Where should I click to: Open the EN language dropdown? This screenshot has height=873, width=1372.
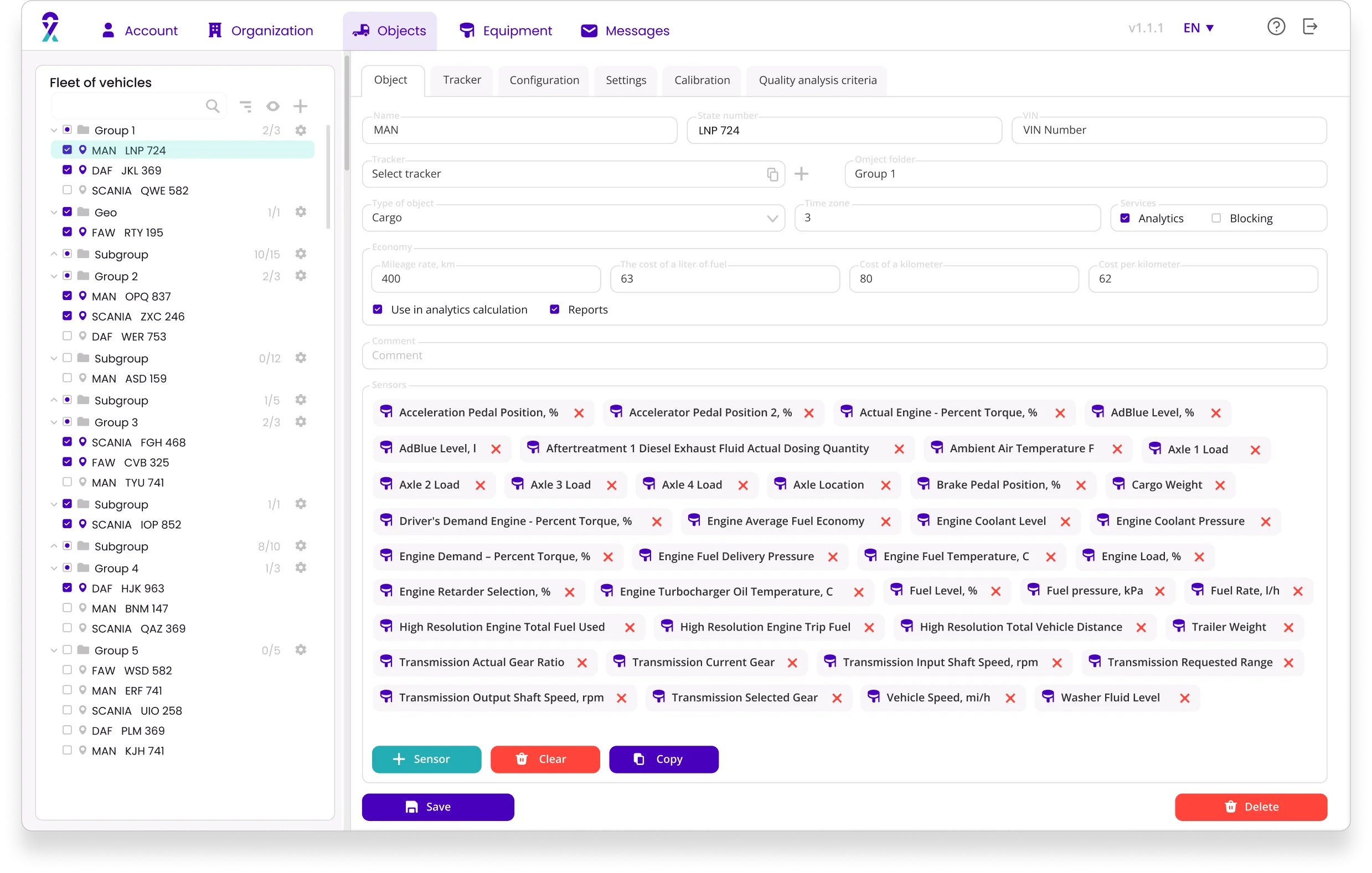pos(1198,28)
